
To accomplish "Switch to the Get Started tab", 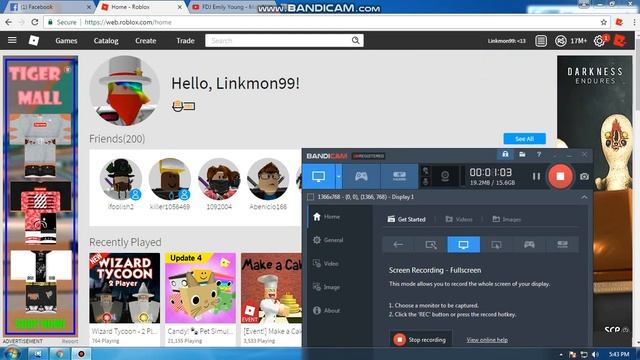I will coord(407,219).
